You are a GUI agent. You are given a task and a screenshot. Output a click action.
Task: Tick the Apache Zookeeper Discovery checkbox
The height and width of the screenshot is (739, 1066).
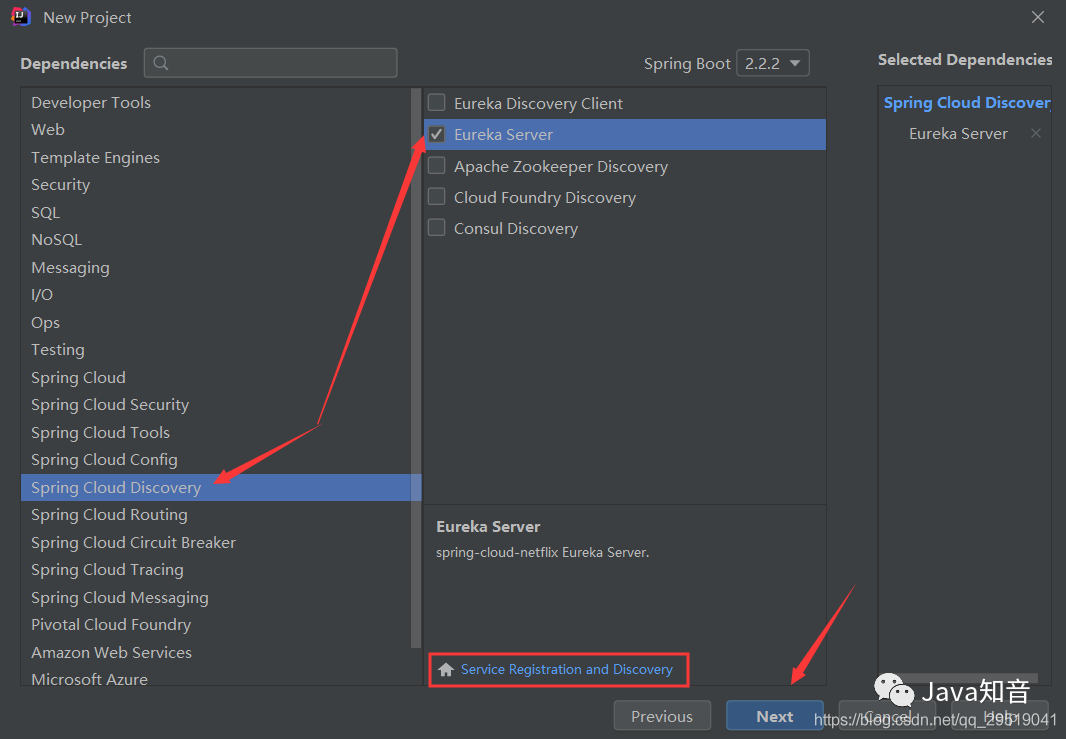point(436,166)
